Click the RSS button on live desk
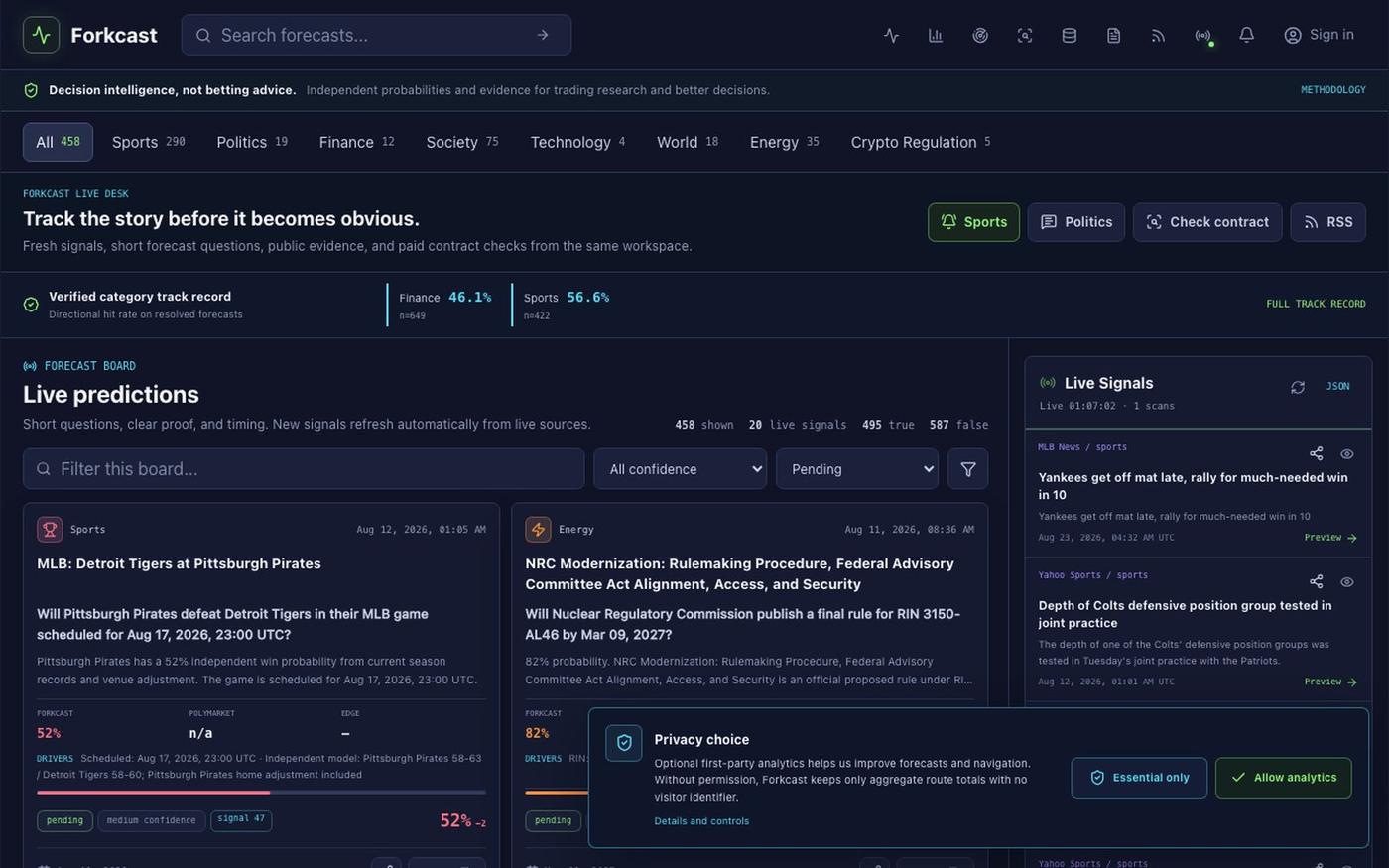This screenshot has width=1389, height=868. pos(1327,222)
